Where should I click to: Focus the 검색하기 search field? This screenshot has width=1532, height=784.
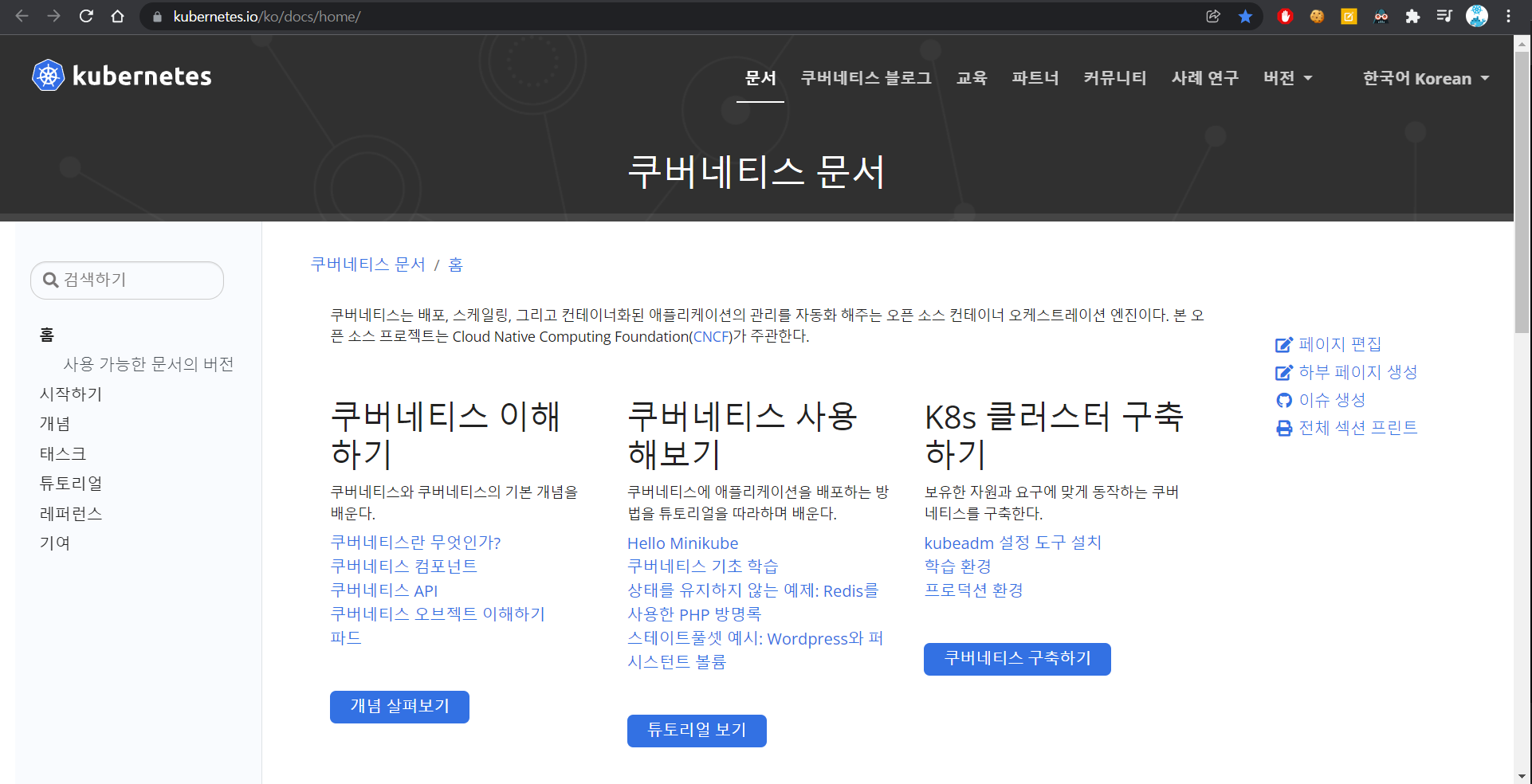point(127,280)
